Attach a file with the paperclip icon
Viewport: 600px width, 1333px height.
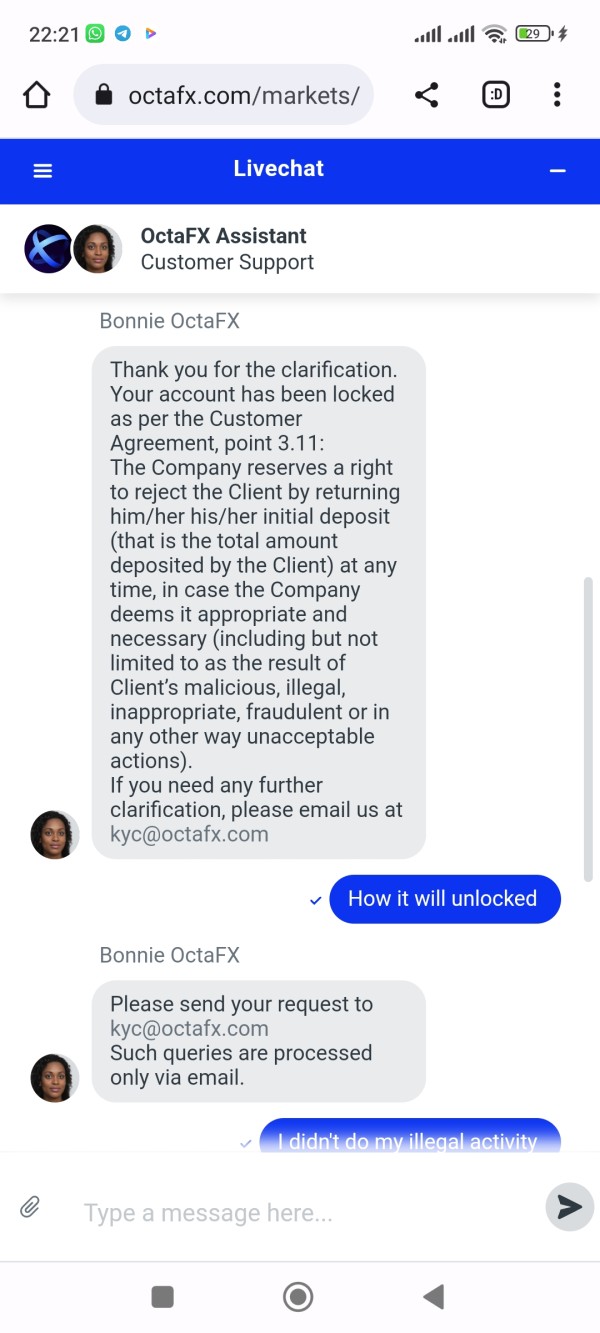[30, 1207]
